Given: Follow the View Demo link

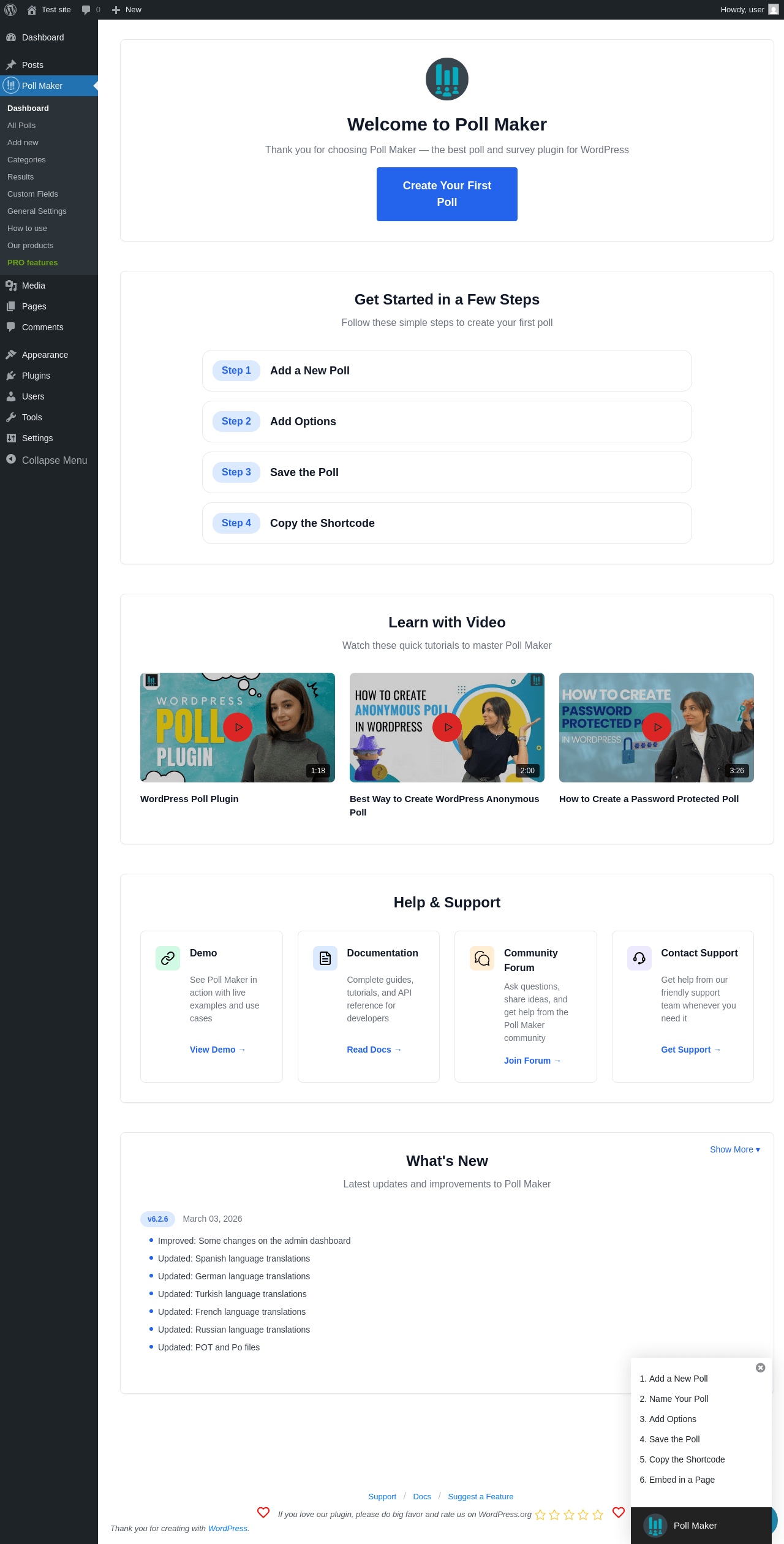Looking at the screenshot, I should (x=217, y=1050).
